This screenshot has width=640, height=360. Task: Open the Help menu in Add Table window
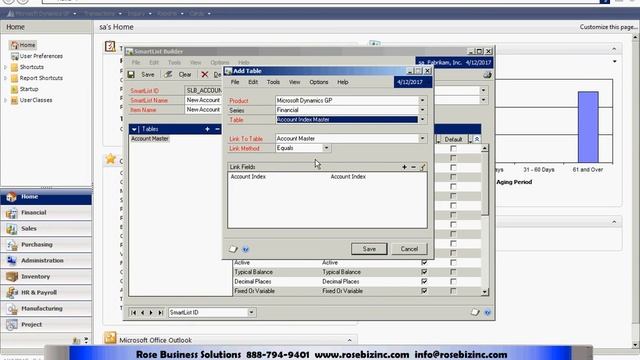(343, 82)
